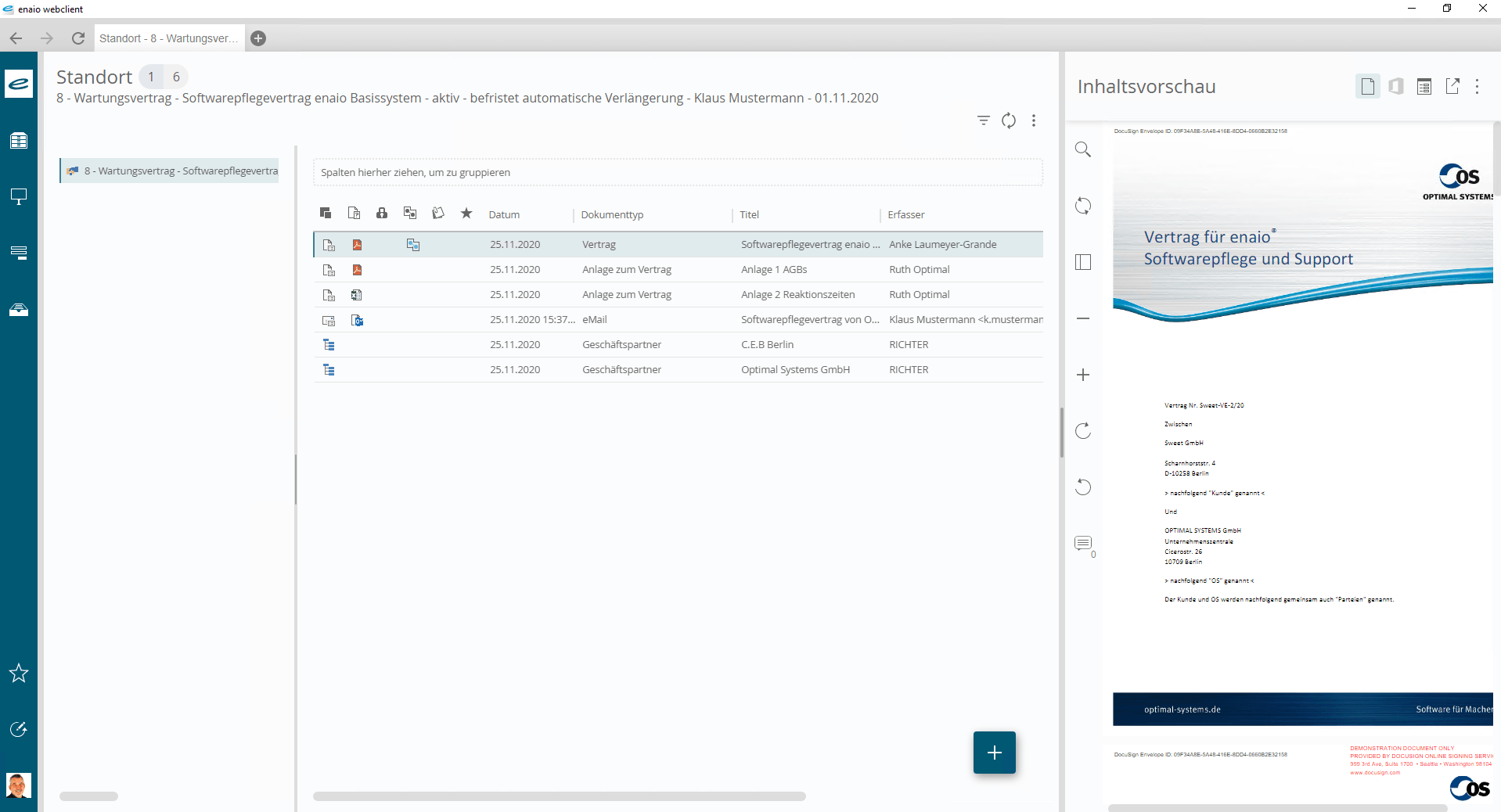Open preview in external window

tap(1452, 87)
